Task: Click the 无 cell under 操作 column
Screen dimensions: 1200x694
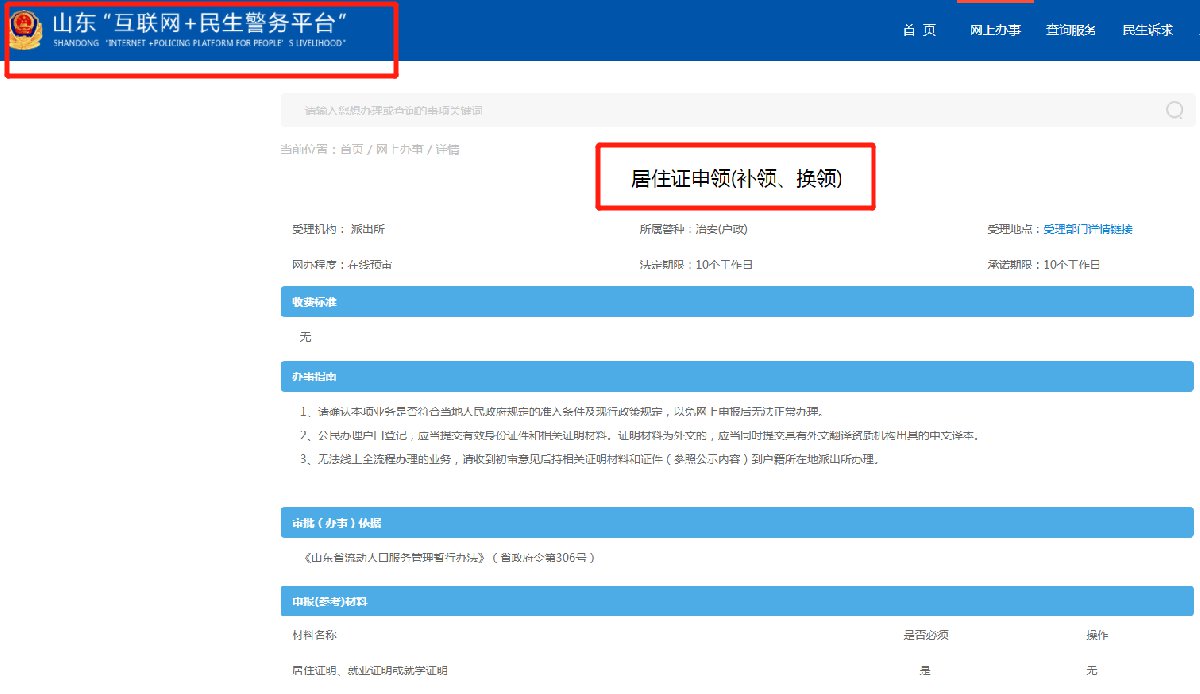Action: pos(1092,670)
